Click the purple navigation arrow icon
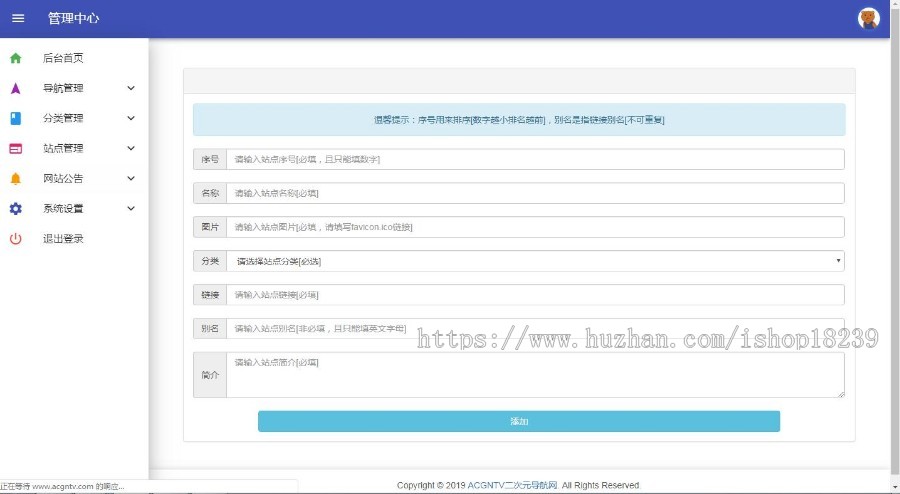Viewport: 900px width, 494px height. (x=15, y=88)
